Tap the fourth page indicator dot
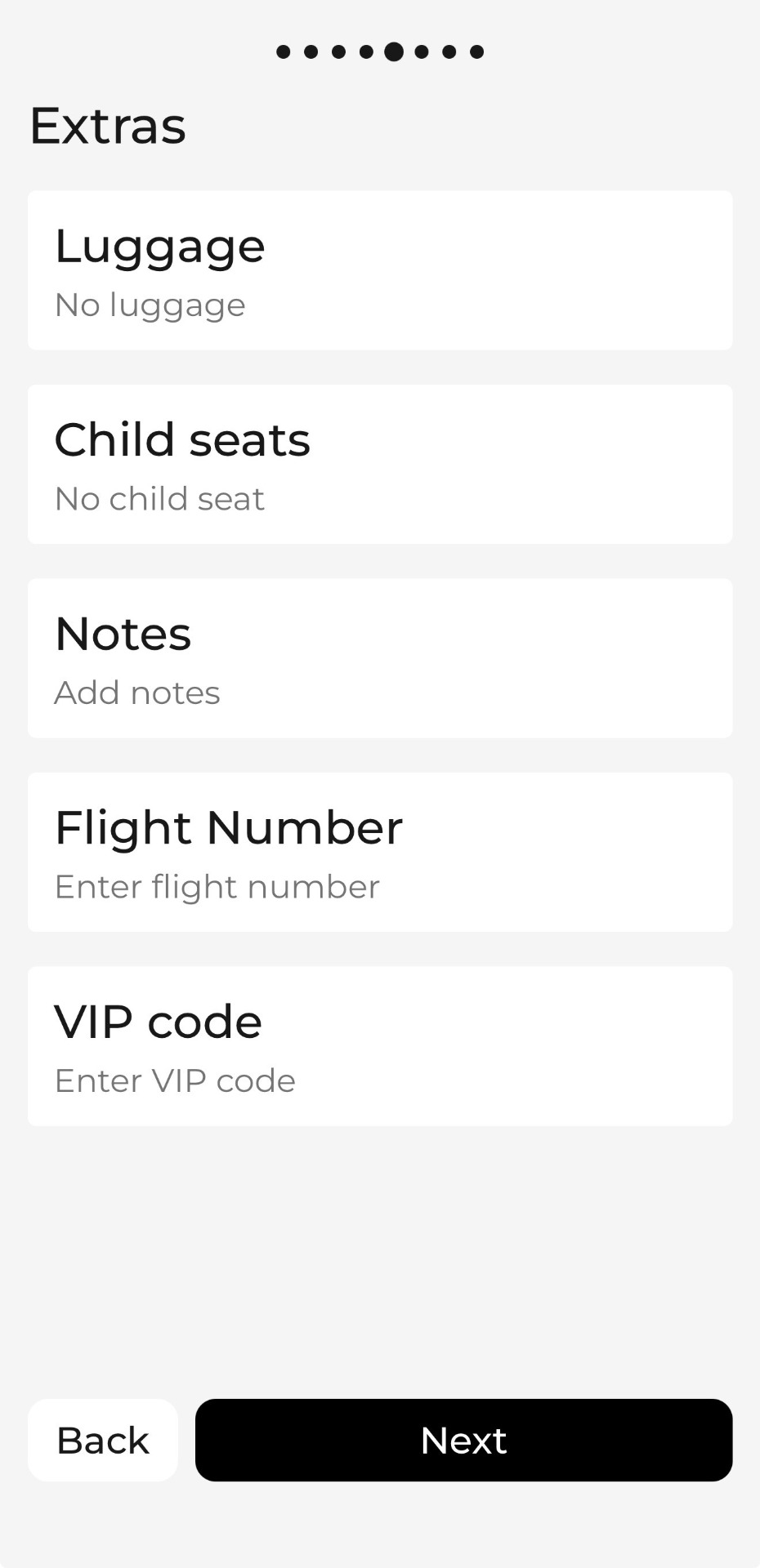Screen dimensions: 760x1568 tap(367, 52)
